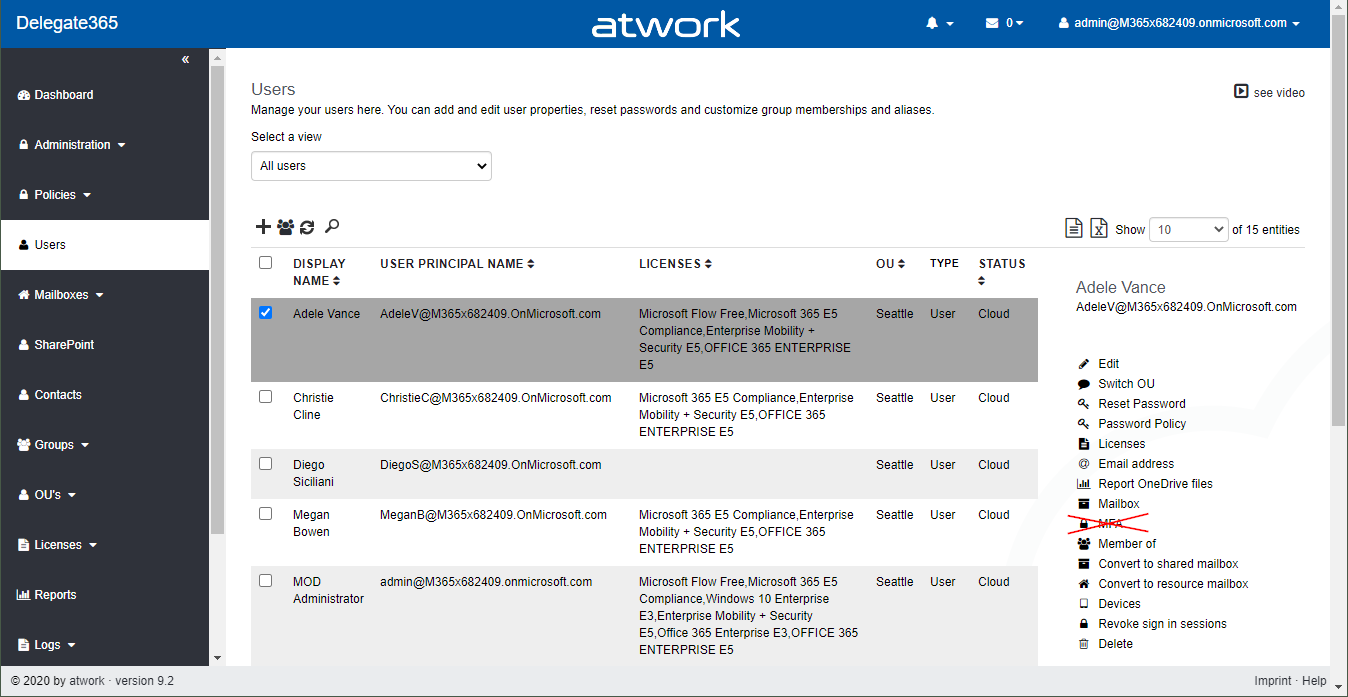Open the 'All users' view dropdown
1348x697 pixels.
pos(371,166)
